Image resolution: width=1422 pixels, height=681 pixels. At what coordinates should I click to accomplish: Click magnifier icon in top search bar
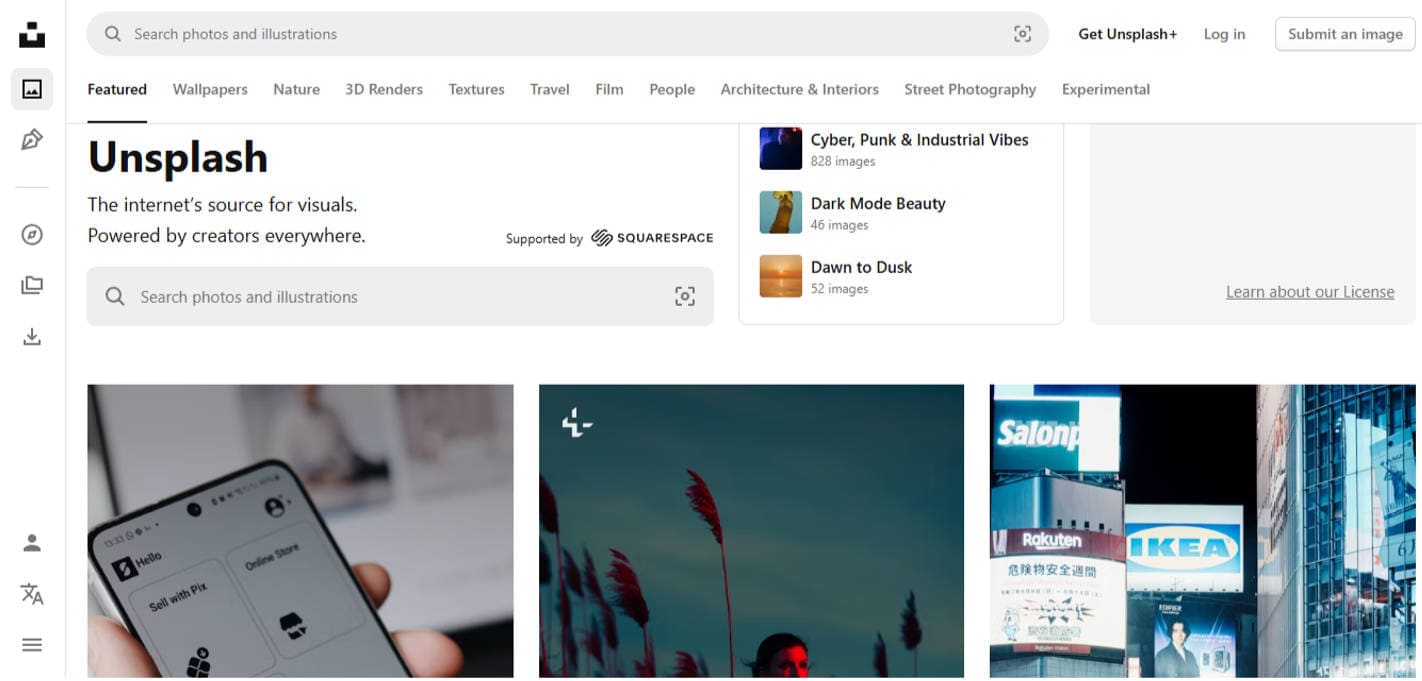coord(113,34)
